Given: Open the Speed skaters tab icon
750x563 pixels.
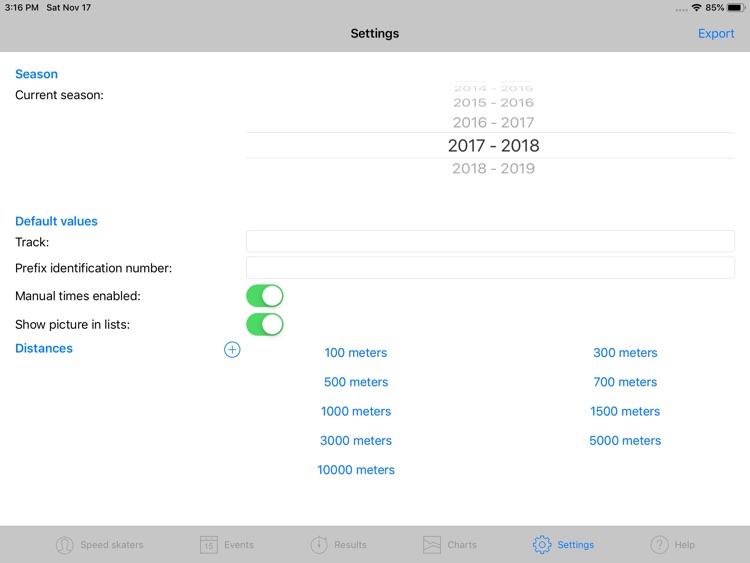Looking at the screenshot, I should (65, 545).
